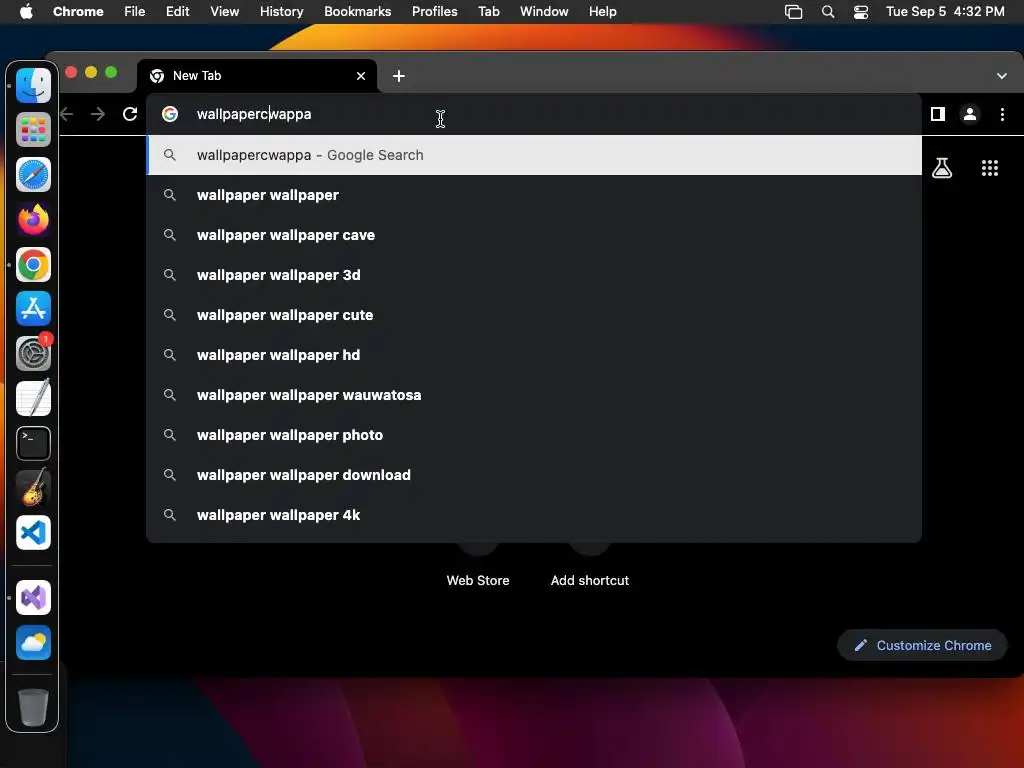Launch Terminal from the Dock
The image size is (1024, 768).
33,443
